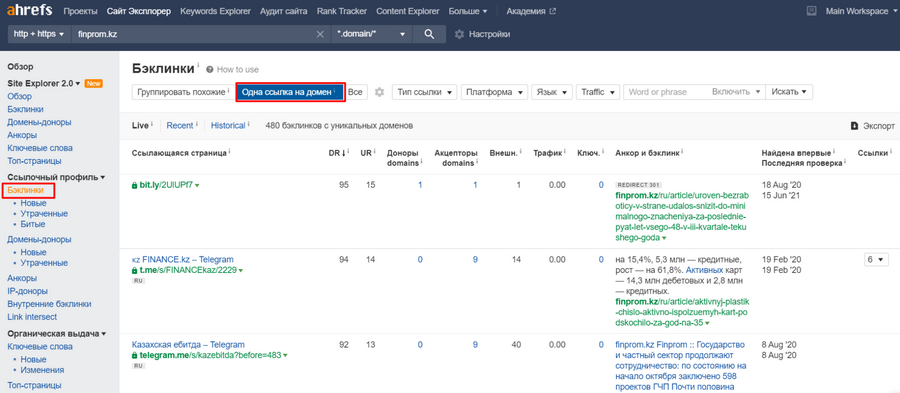Screen dimensions: 900x393
Task: Expand the 6 links dropdown
Action: pos(876,260)
